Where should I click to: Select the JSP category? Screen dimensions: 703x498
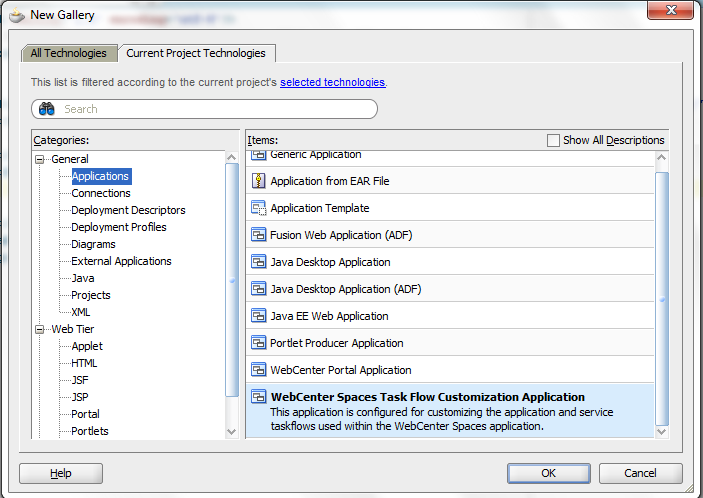point(80,398)
